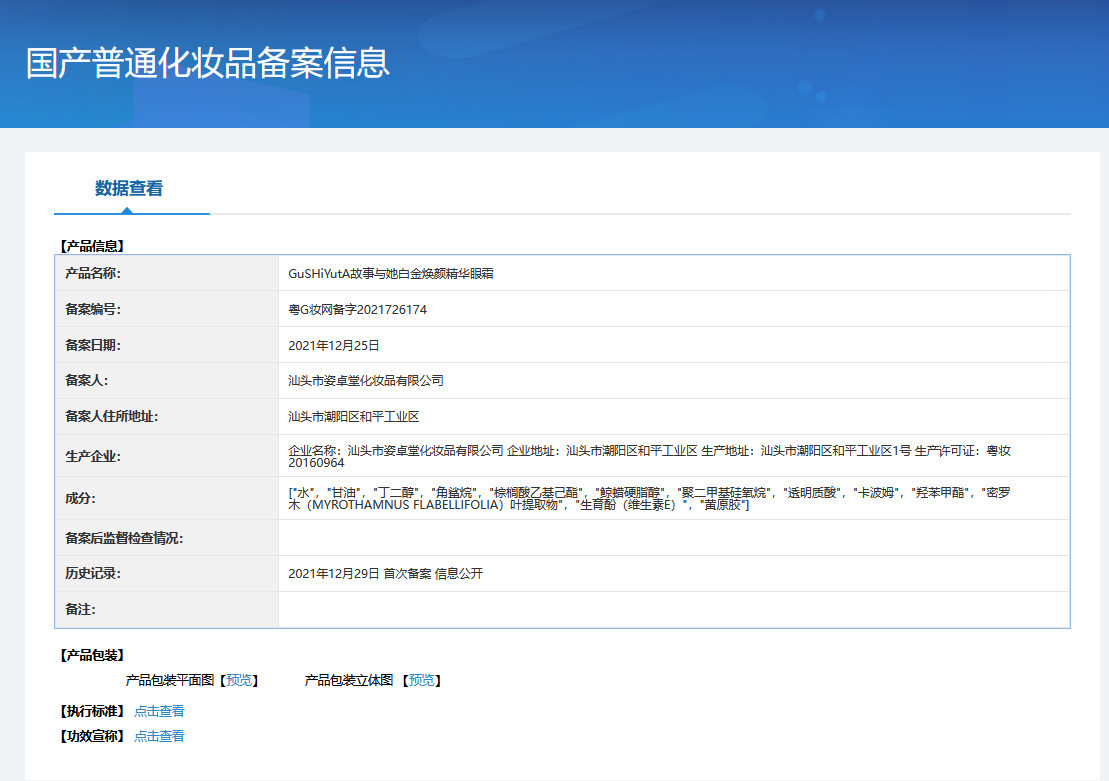Screen dimensions: 1109x781
Task: Click the 备案人 label cell
Action: tap(167, 381)
